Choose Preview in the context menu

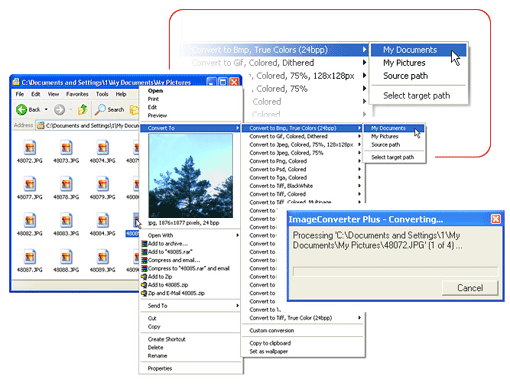pos(157,116)
